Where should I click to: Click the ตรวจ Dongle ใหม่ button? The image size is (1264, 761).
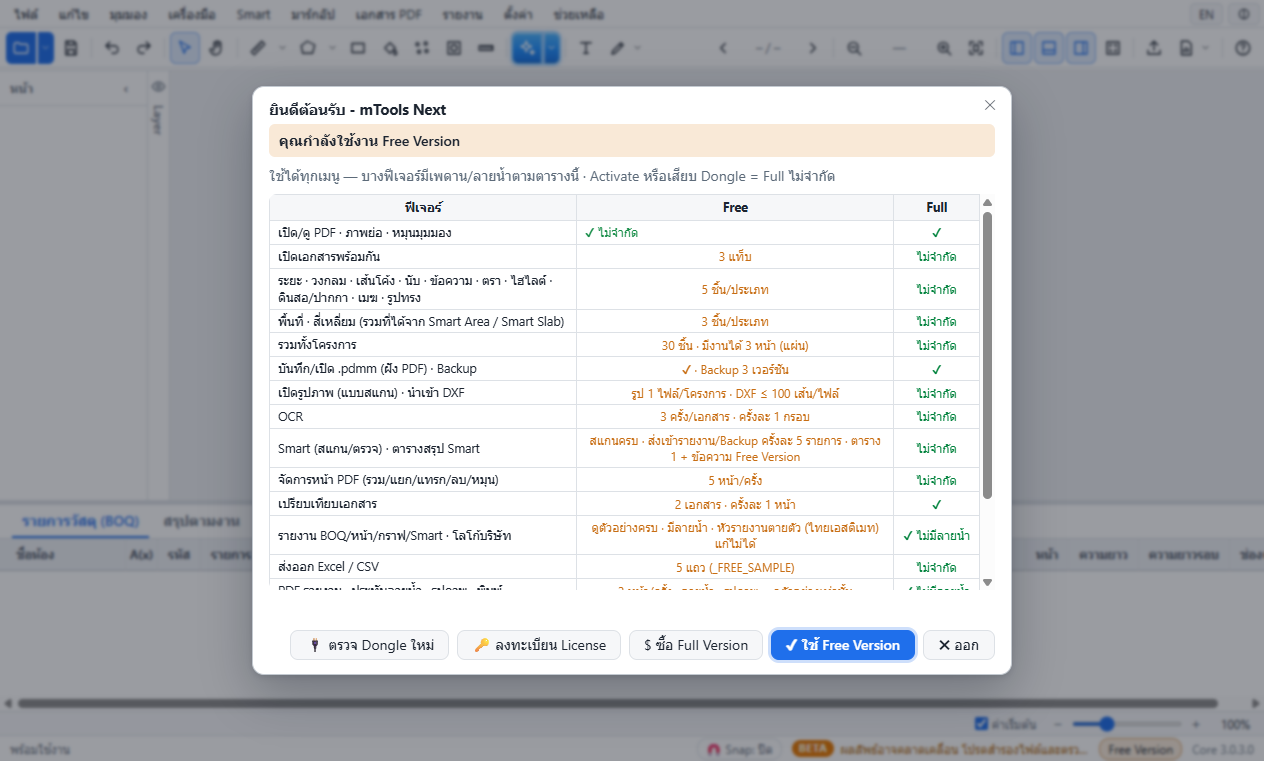coord(369,645)
